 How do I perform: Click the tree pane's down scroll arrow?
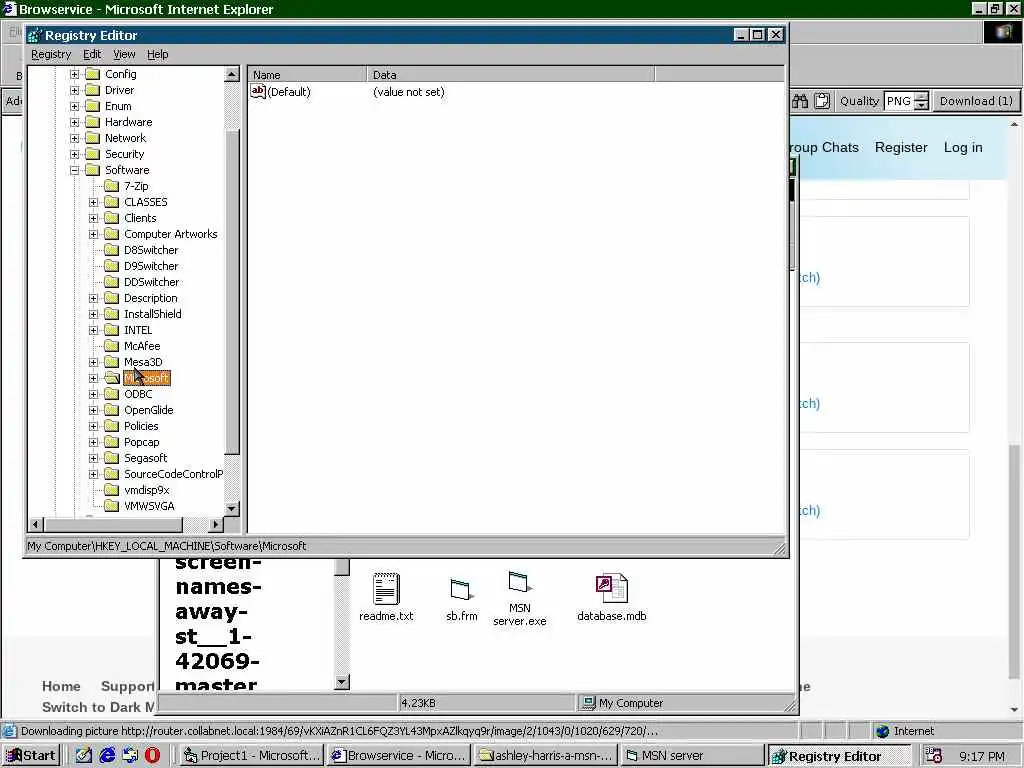tap(232, 507)
